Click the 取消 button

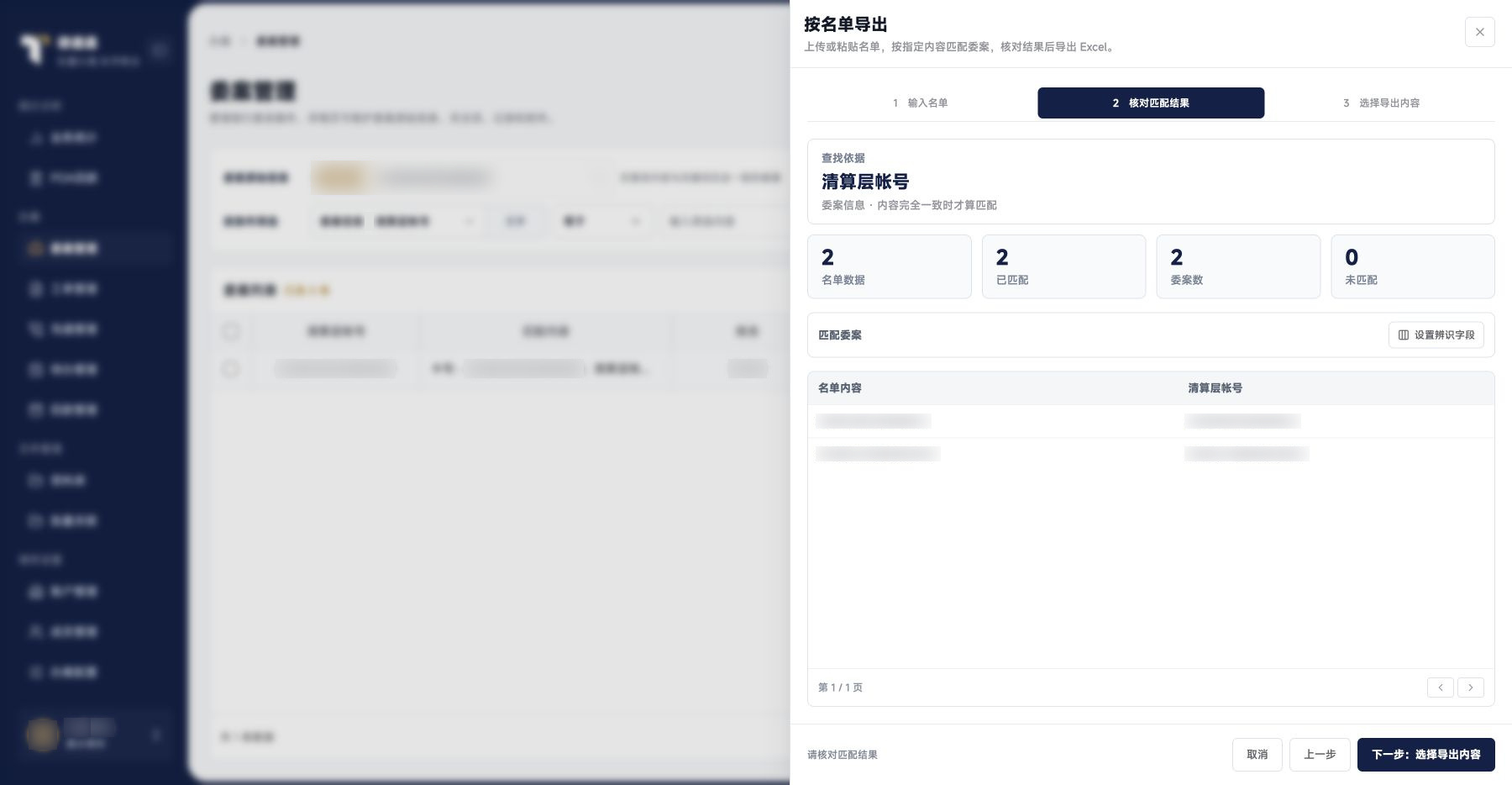click(x=1257, y=755)
